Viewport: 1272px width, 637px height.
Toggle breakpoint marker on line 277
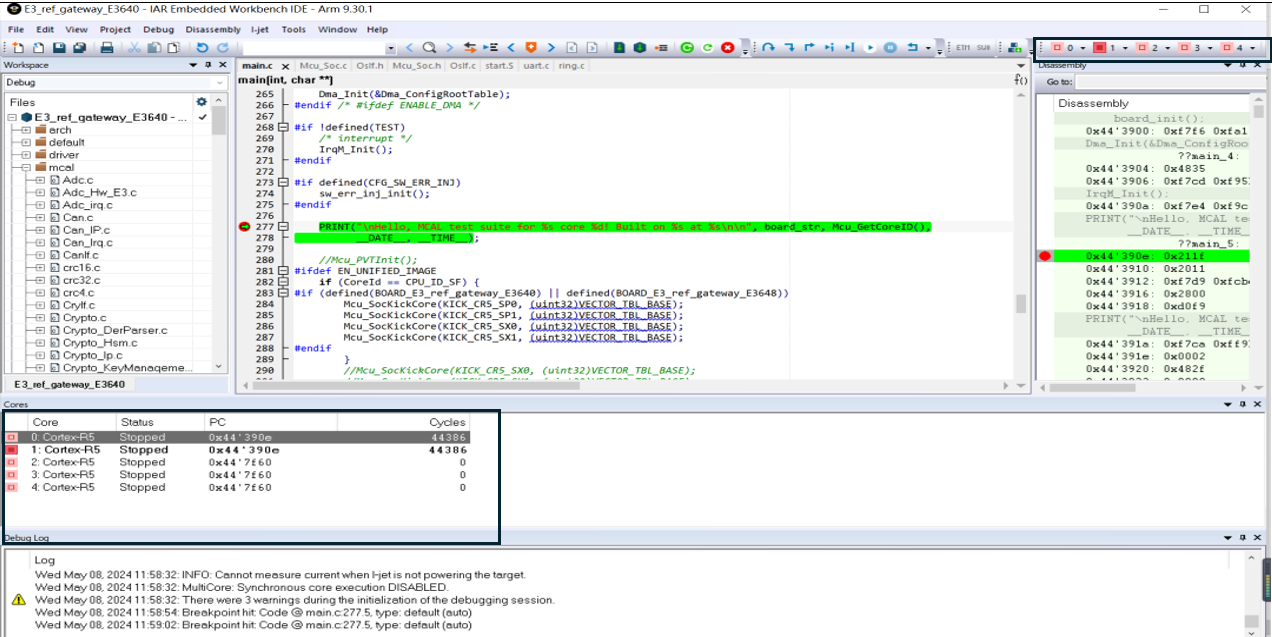point(245,227)
